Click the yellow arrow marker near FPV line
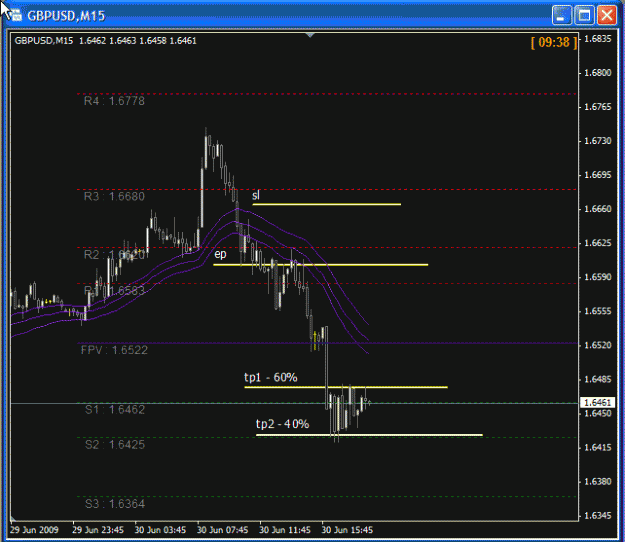 tap(315, 341)
